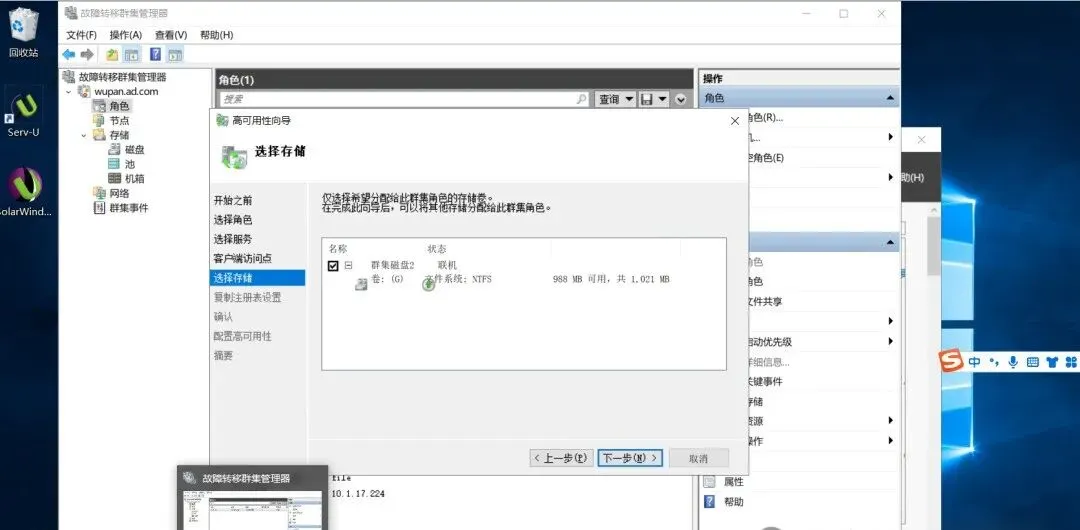Click the save query floppy disk icon
This screenshot has height=530, width=1080.
[x=647, y=99]
